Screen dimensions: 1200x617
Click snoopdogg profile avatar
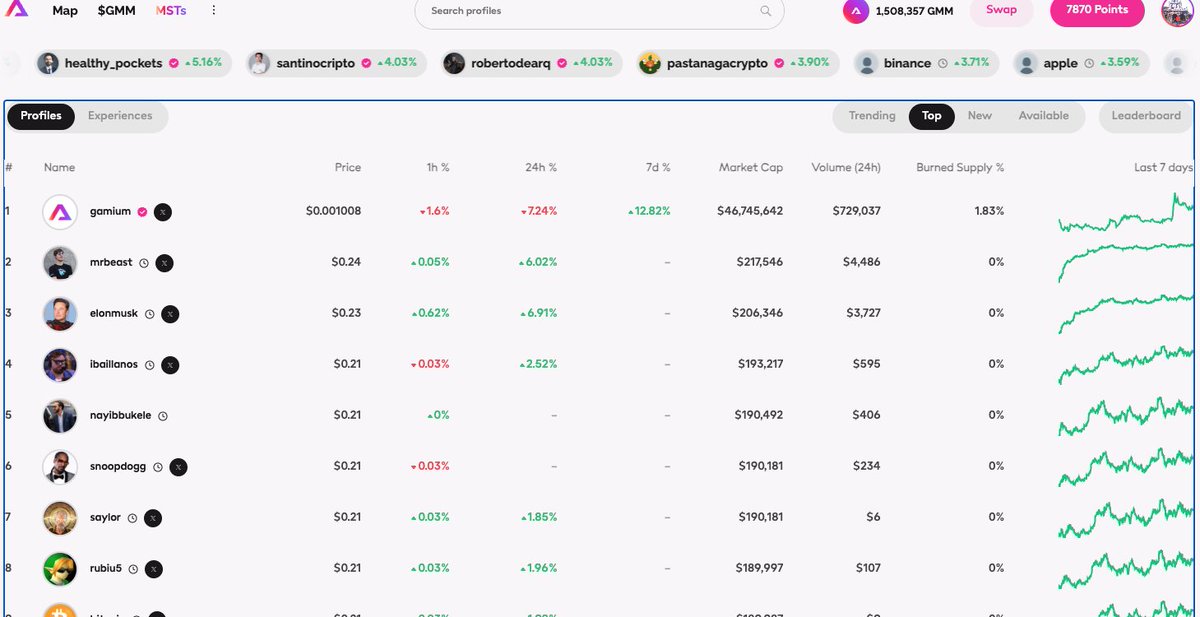pyautogui.click(x=60, y=467)
